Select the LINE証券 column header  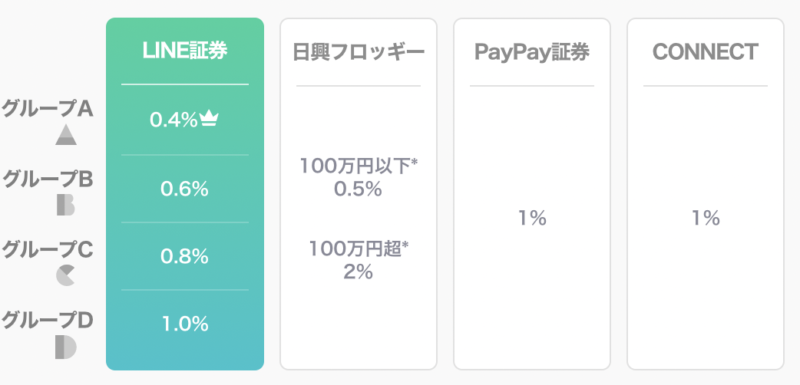point(185,51)
